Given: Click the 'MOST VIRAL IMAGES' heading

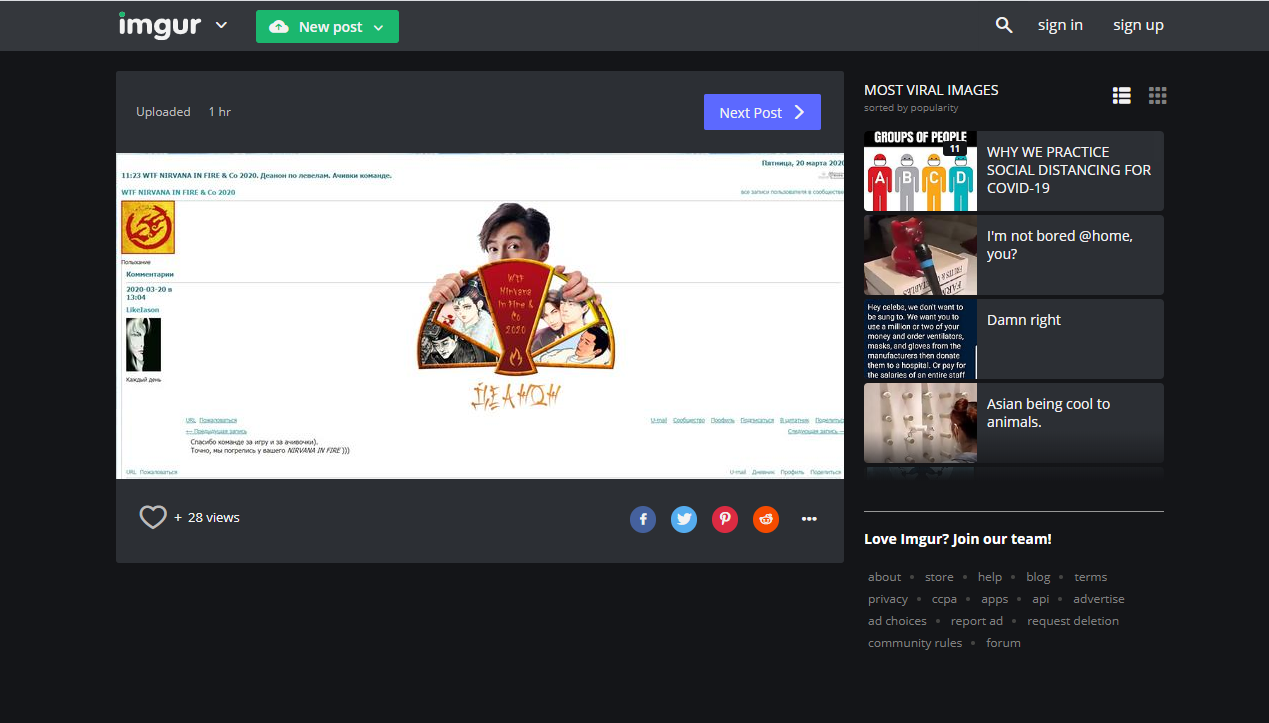Looking at the screenshot, I should click(x=931, y=90).
